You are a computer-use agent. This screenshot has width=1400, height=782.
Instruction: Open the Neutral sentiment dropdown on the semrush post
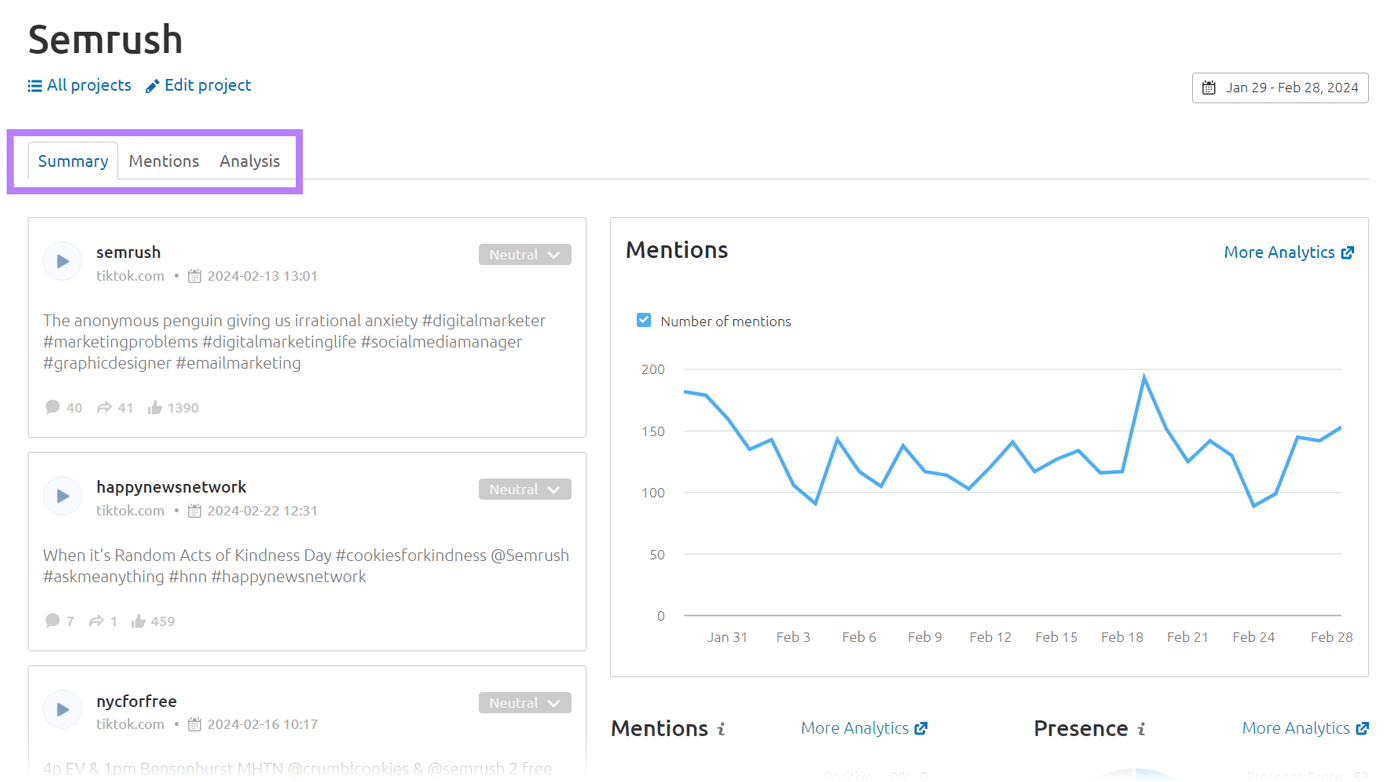click(525, 254)
